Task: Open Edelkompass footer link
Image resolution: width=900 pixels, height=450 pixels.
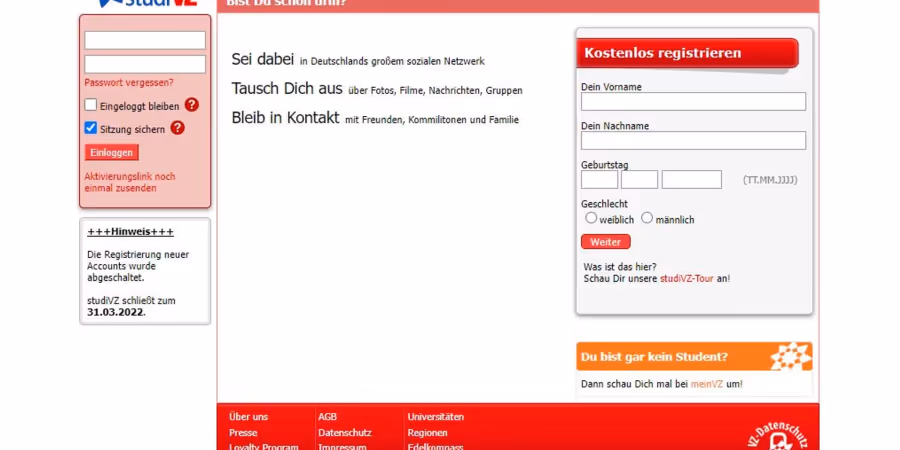Action: (x=436, y=447)
